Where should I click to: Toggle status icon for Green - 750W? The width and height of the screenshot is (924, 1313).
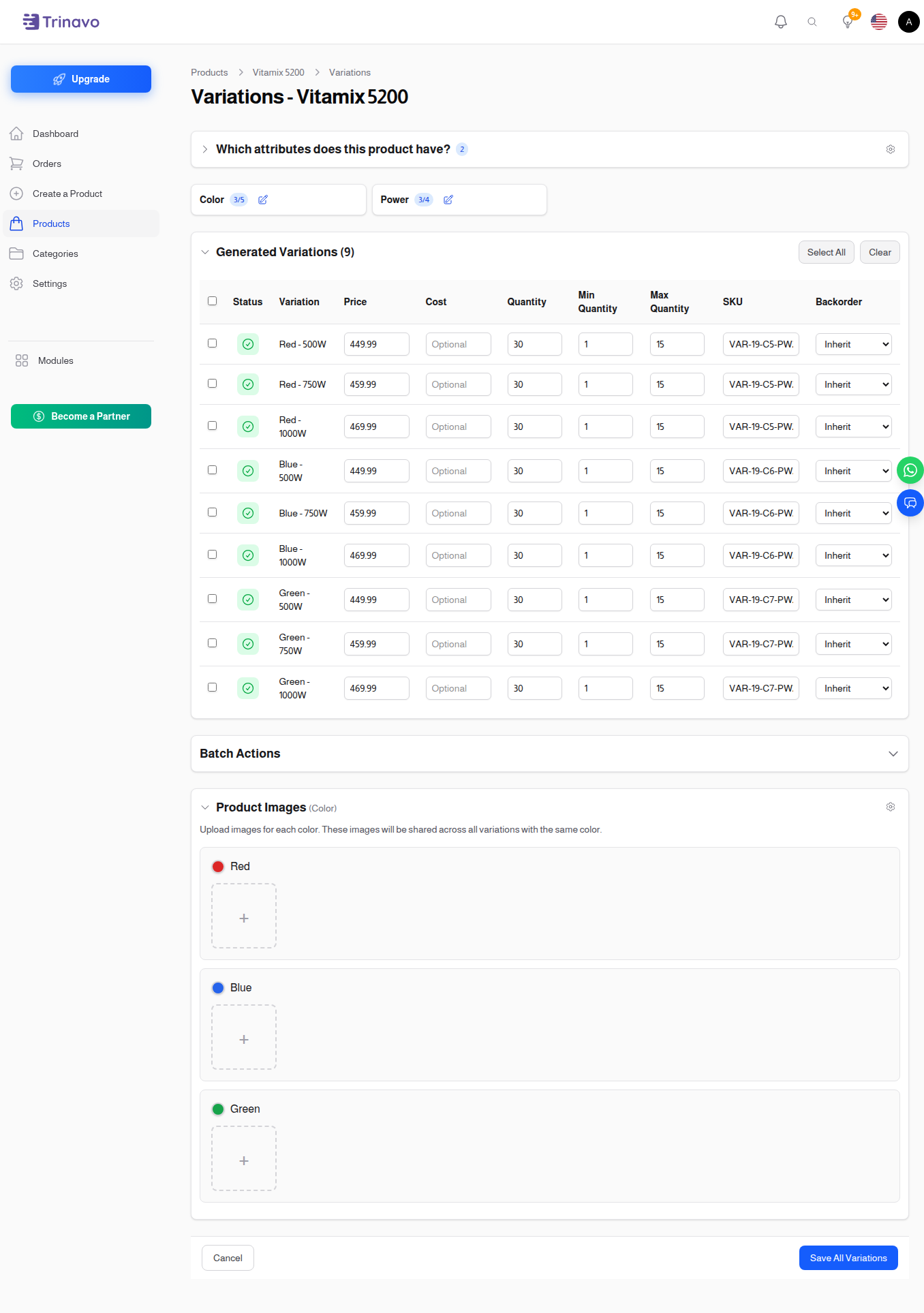pos(248,644)
